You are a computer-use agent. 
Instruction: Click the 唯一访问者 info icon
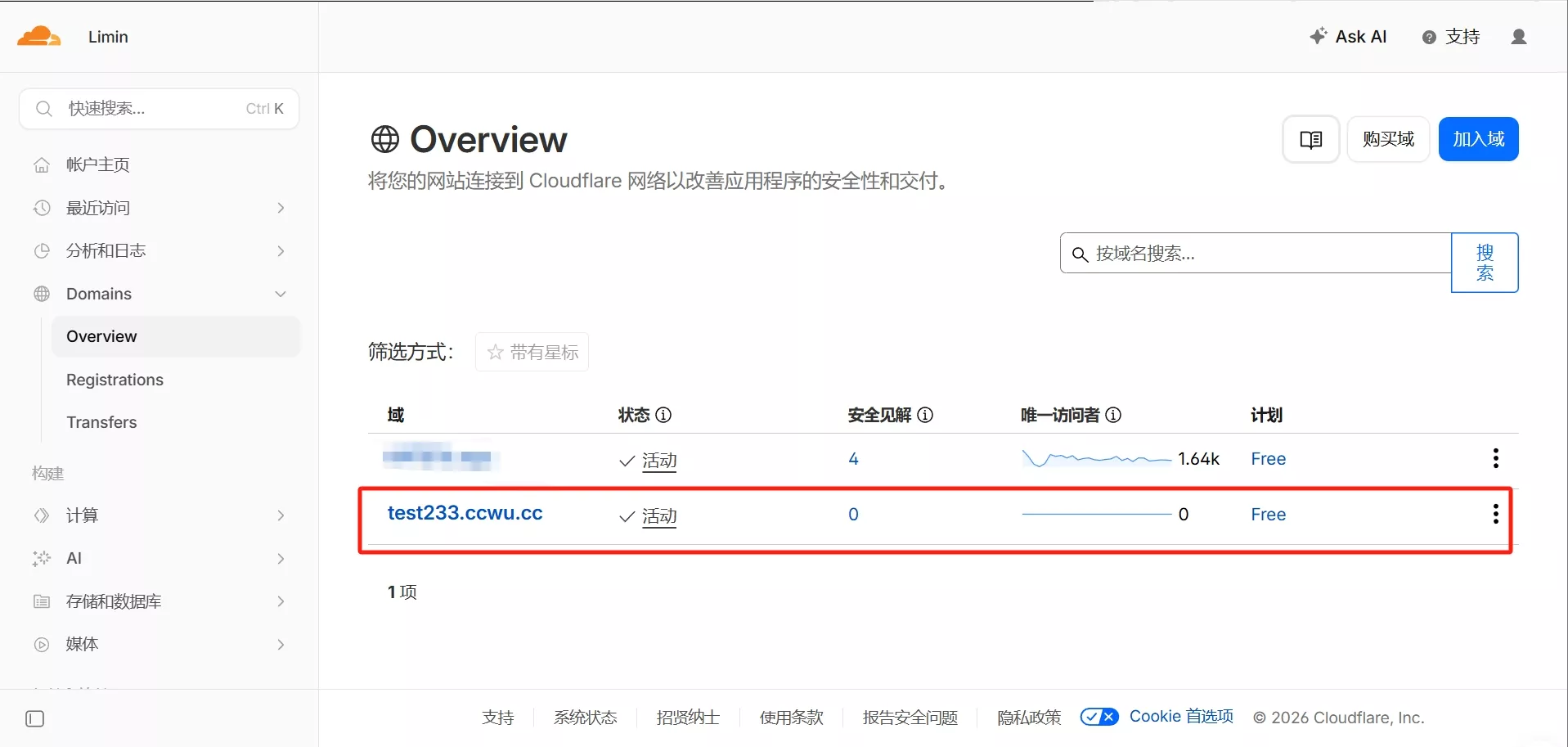click(1113, 415)
